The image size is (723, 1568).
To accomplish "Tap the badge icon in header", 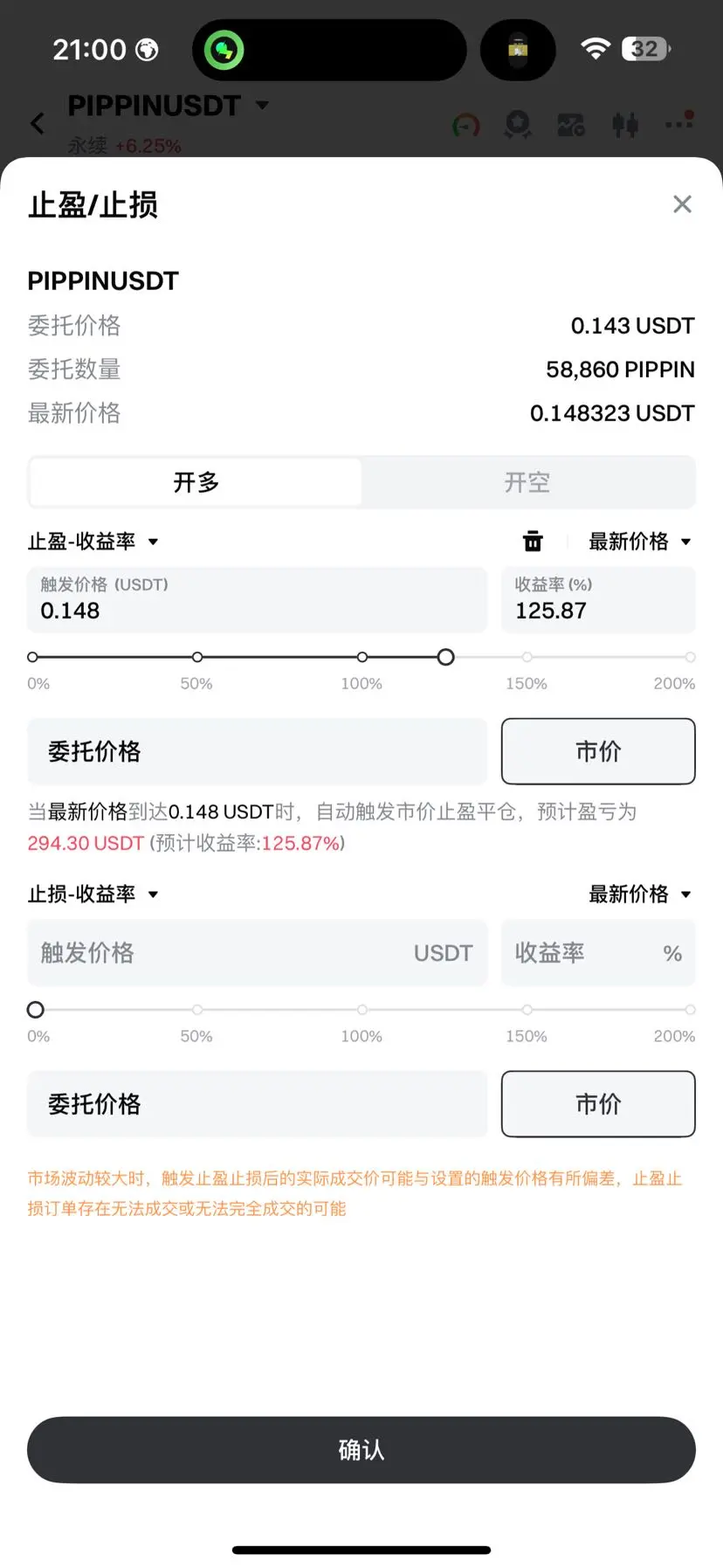I will (x=518, y=125).
